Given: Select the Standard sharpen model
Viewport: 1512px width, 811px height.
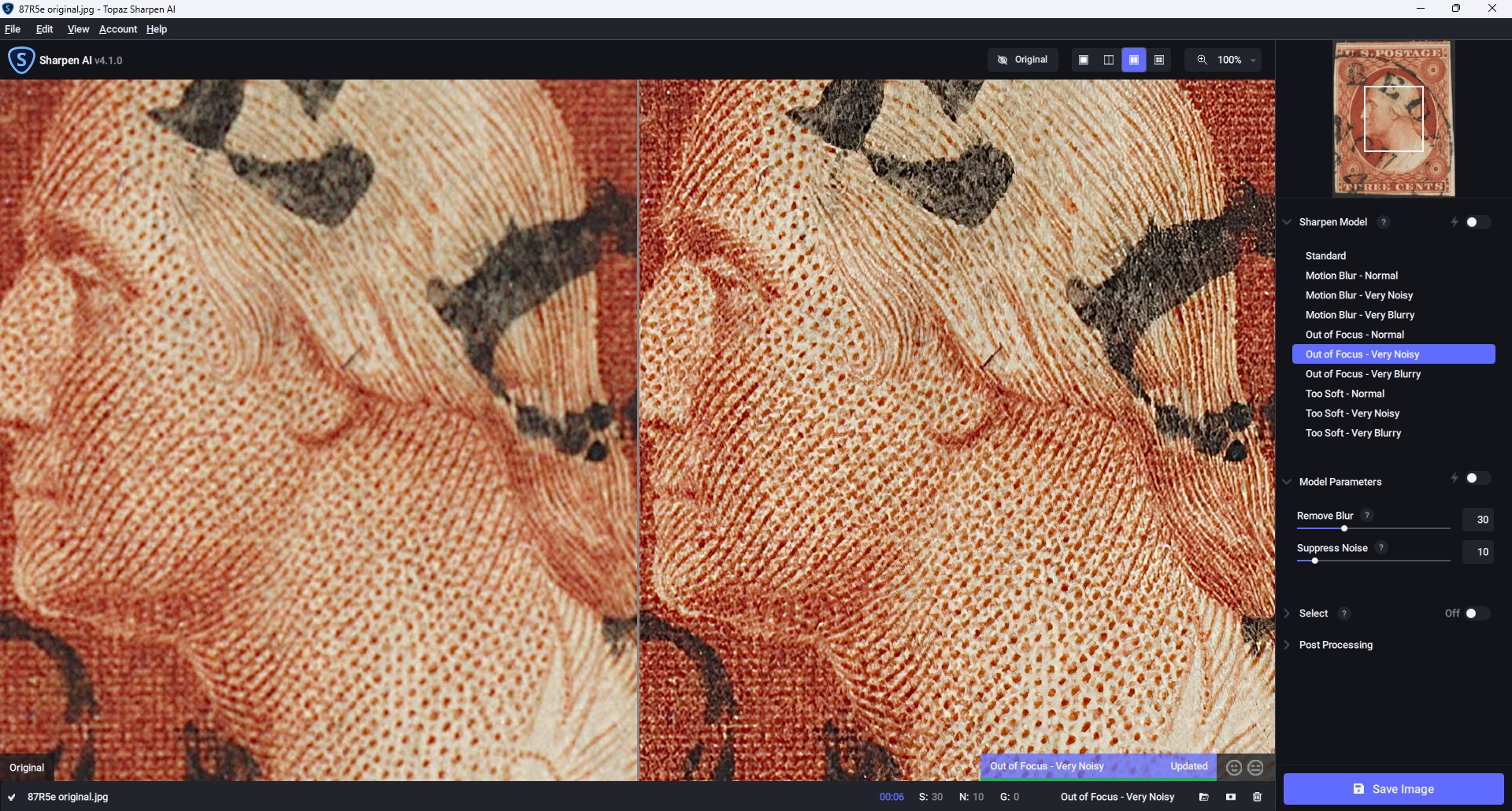Looking at the screenshot, I should [x=1393, y=256].
